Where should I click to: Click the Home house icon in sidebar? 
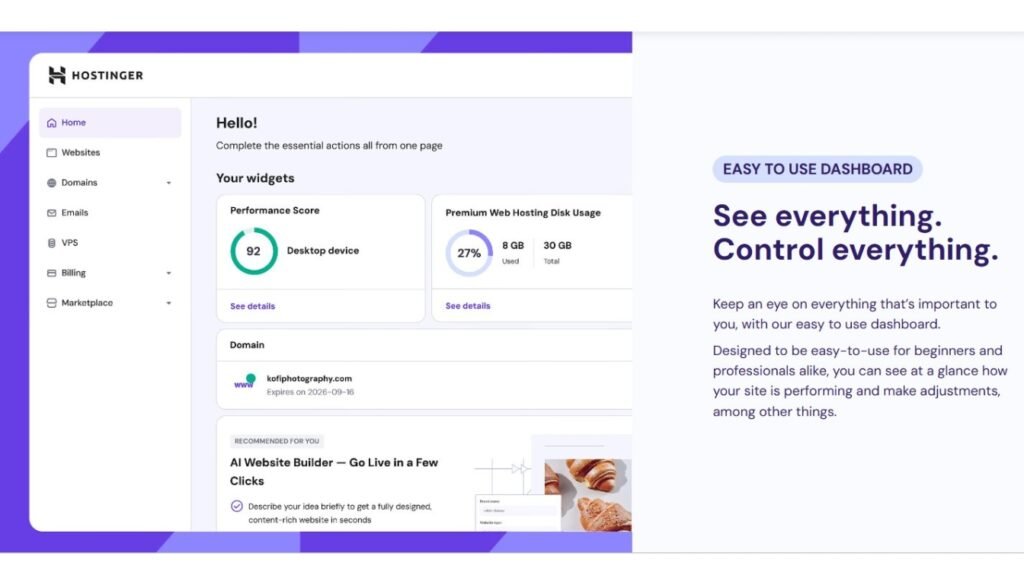click(x=52, y=123)
